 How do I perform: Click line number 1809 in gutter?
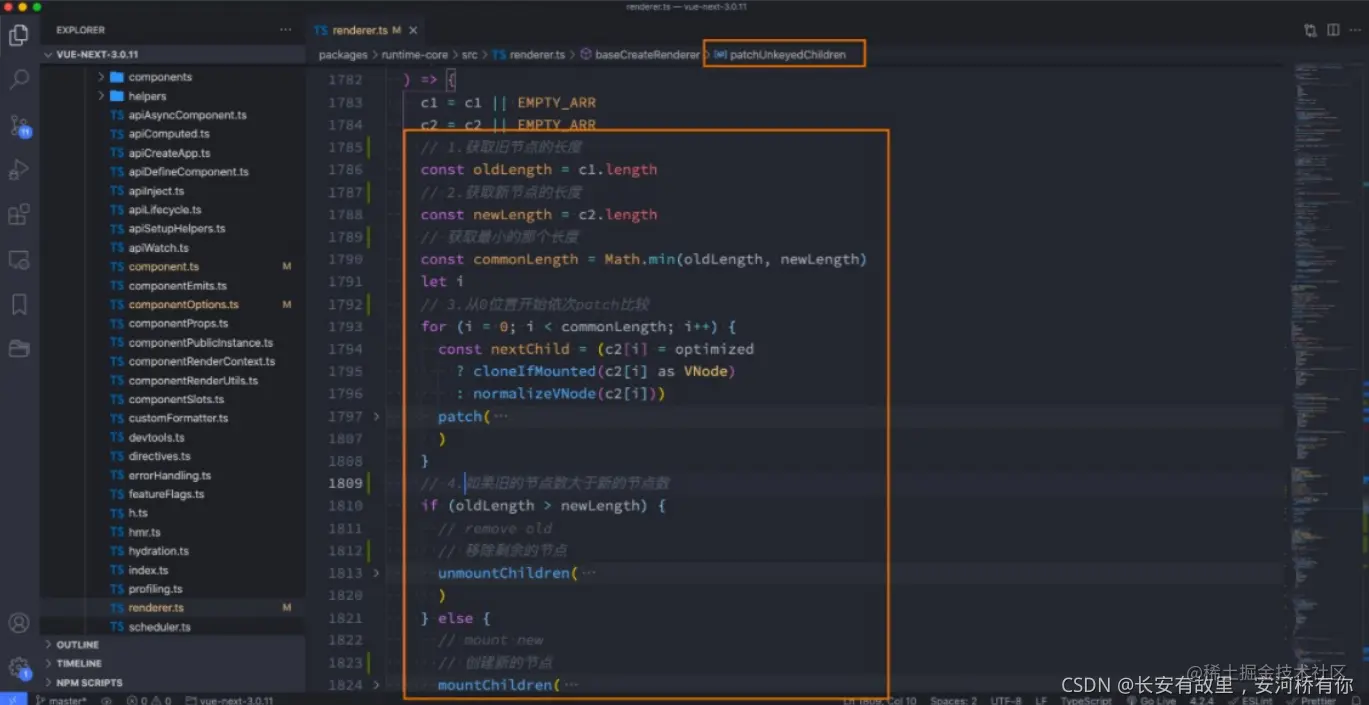pyautogui.click(x=345, y=483)
